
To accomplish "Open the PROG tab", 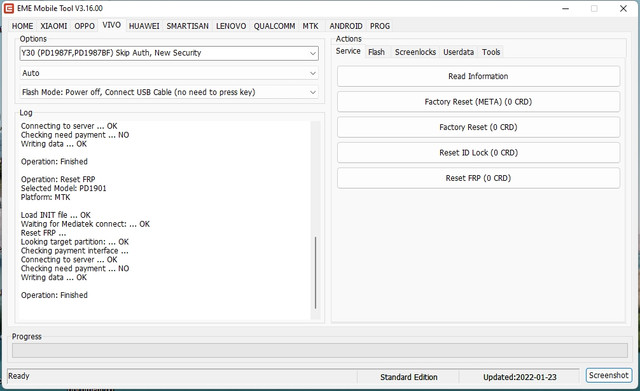I will tap(380, 26).
